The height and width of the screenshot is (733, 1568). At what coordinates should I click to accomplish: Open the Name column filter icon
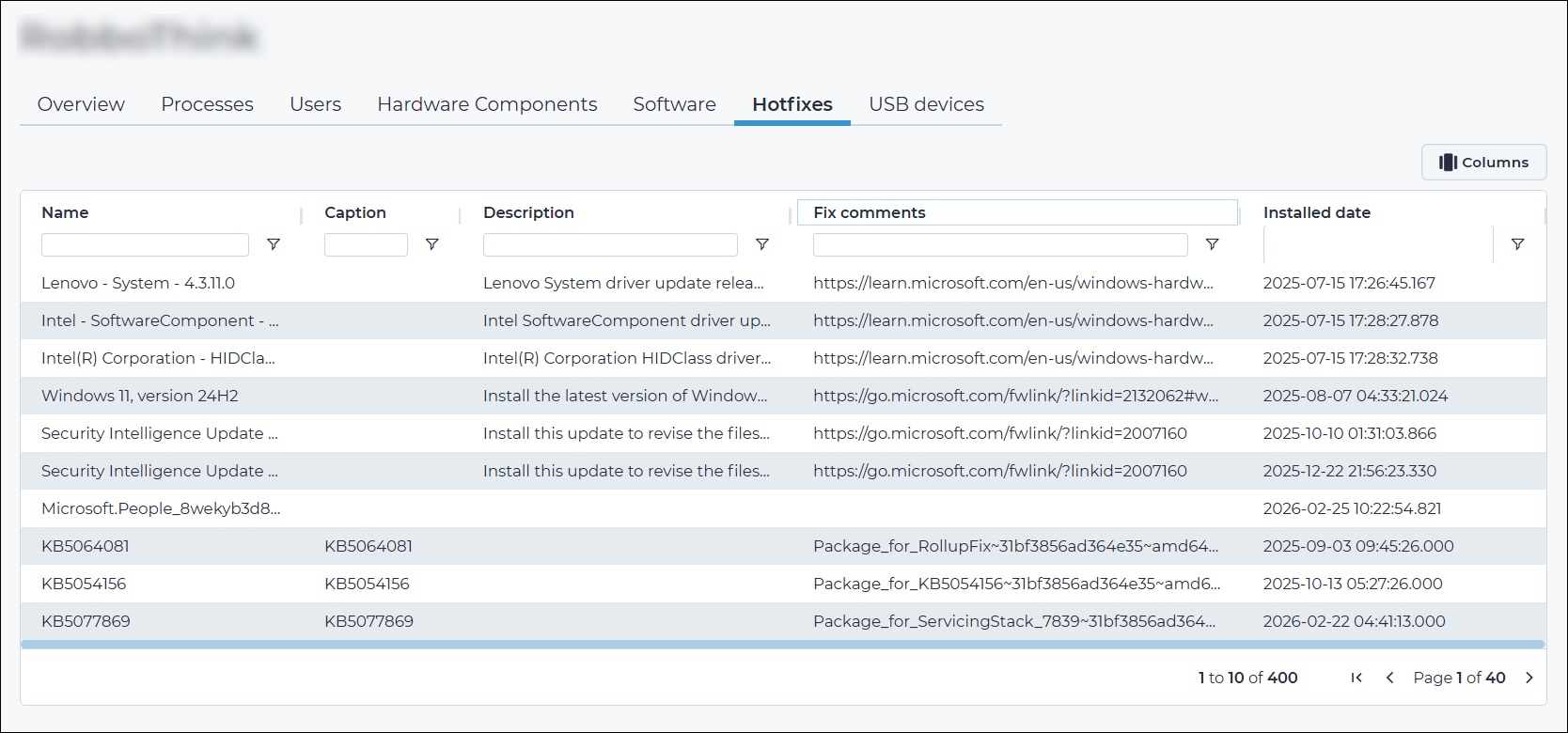pos(274,244)
